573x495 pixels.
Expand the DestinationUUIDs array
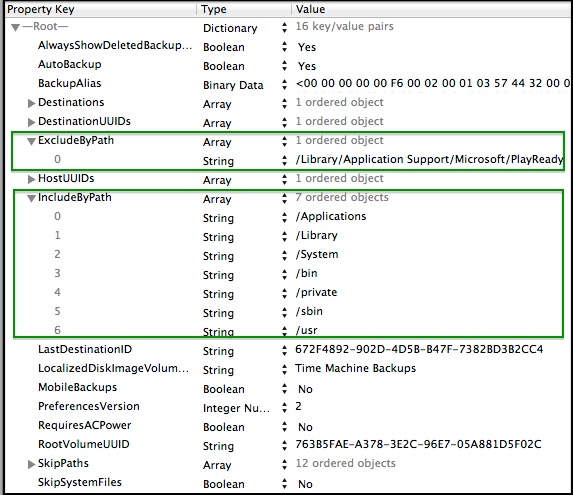point(31,122)
